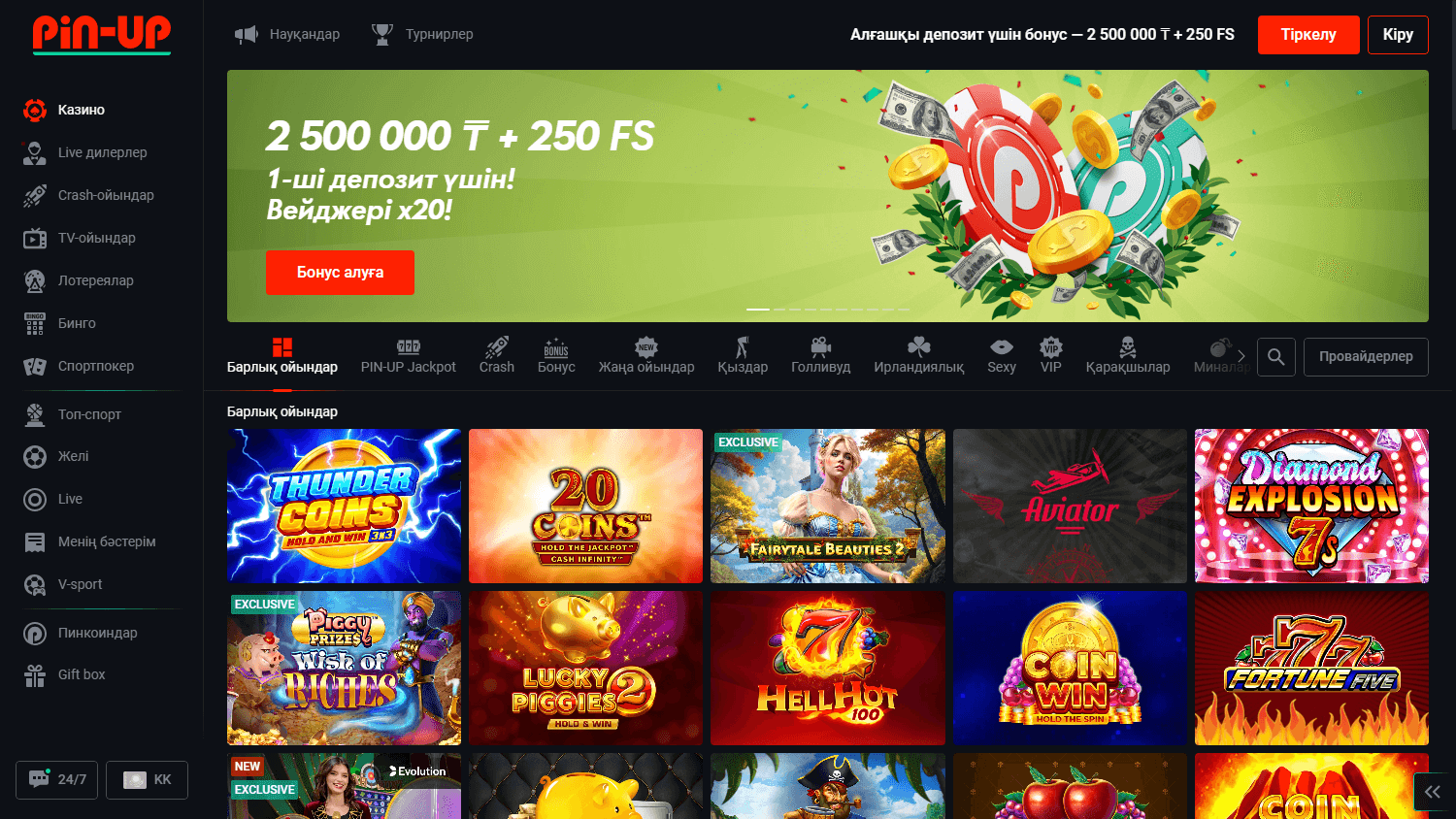The image size is (1456, 819).
Task: Open 24/7 support chat
Action: [x=56, y=779]
